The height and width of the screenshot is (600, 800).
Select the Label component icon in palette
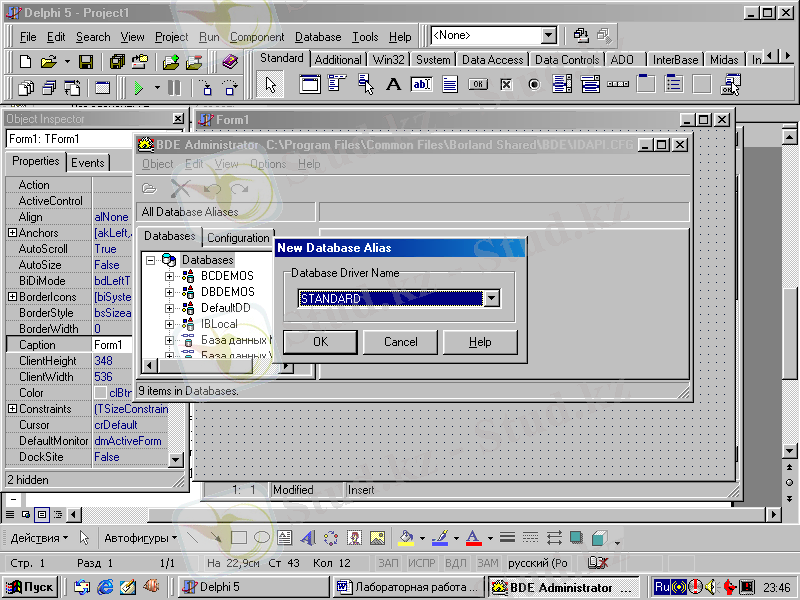pos(393,85)
